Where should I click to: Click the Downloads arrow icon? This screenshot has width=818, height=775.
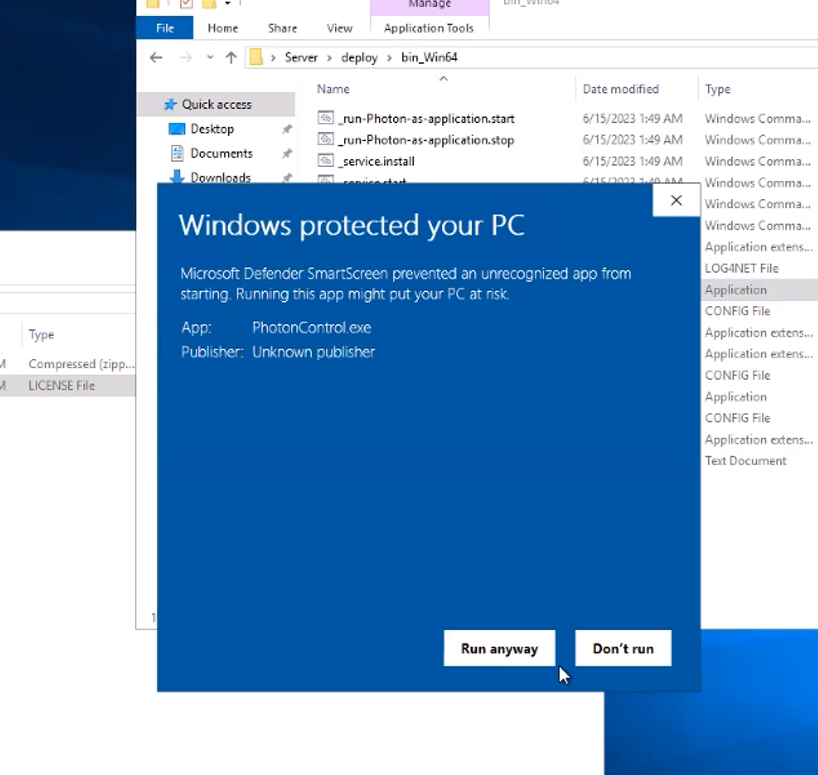[177, 176]
